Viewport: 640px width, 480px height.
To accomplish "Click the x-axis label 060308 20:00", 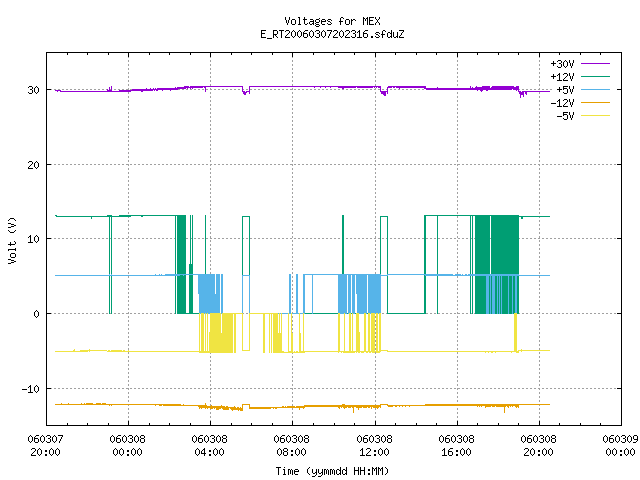I will 538,446.
